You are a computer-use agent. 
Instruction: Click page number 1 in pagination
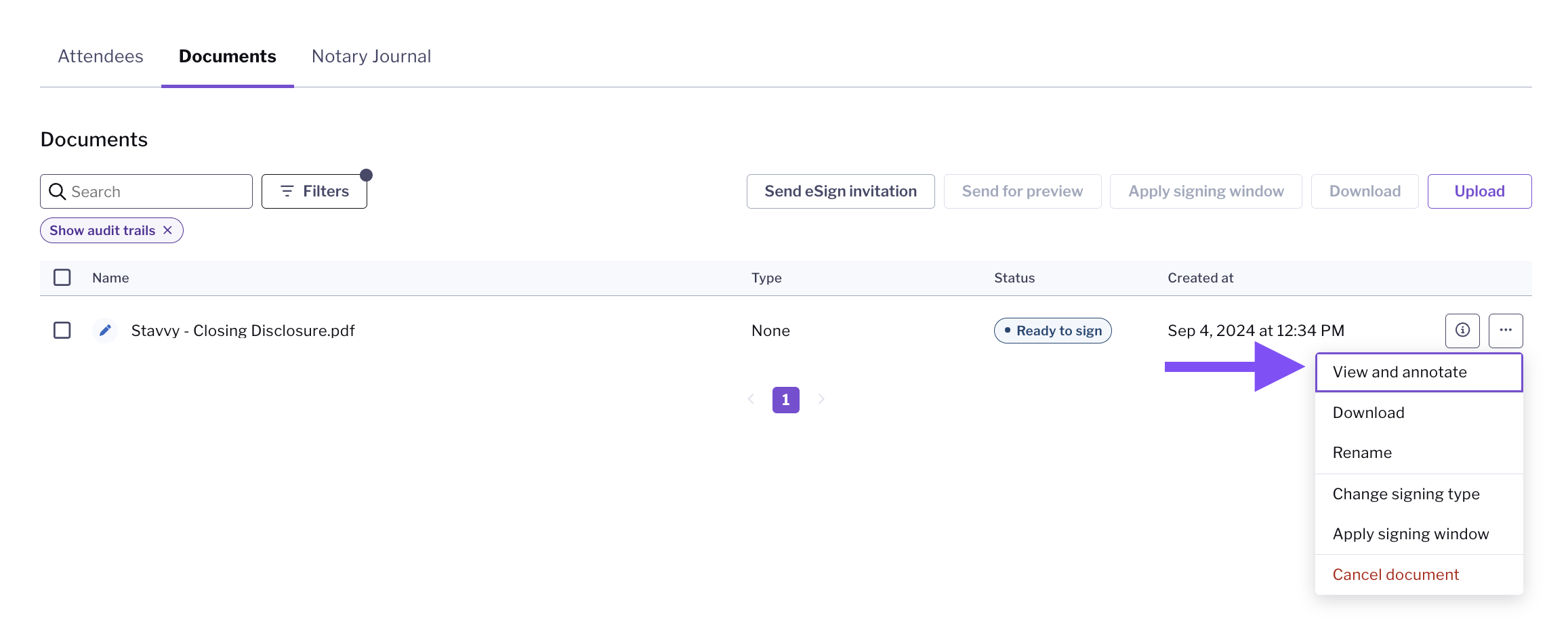tap(786, 400)
